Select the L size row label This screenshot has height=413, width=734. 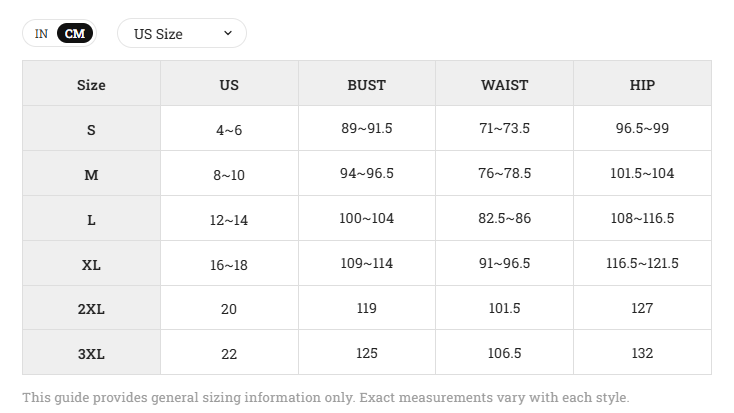(91, 220)
